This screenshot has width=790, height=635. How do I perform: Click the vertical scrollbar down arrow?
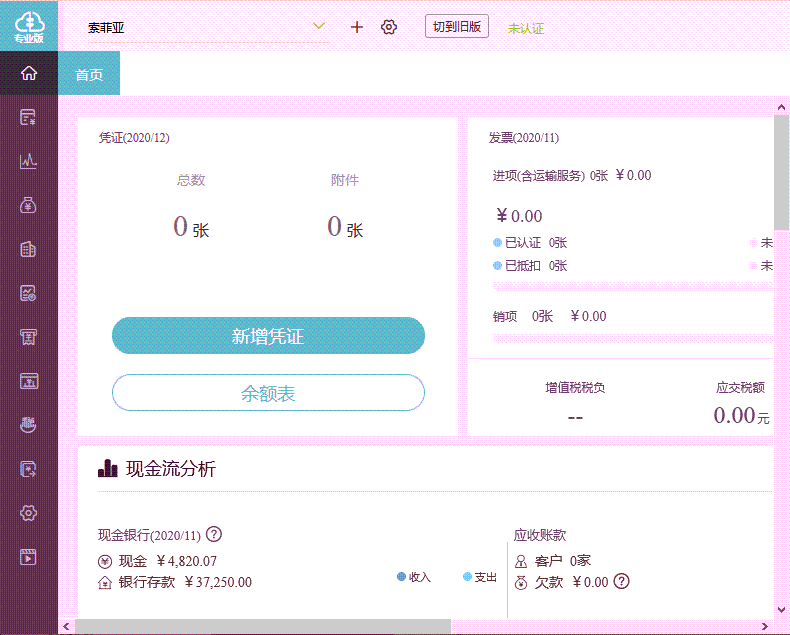781,610
